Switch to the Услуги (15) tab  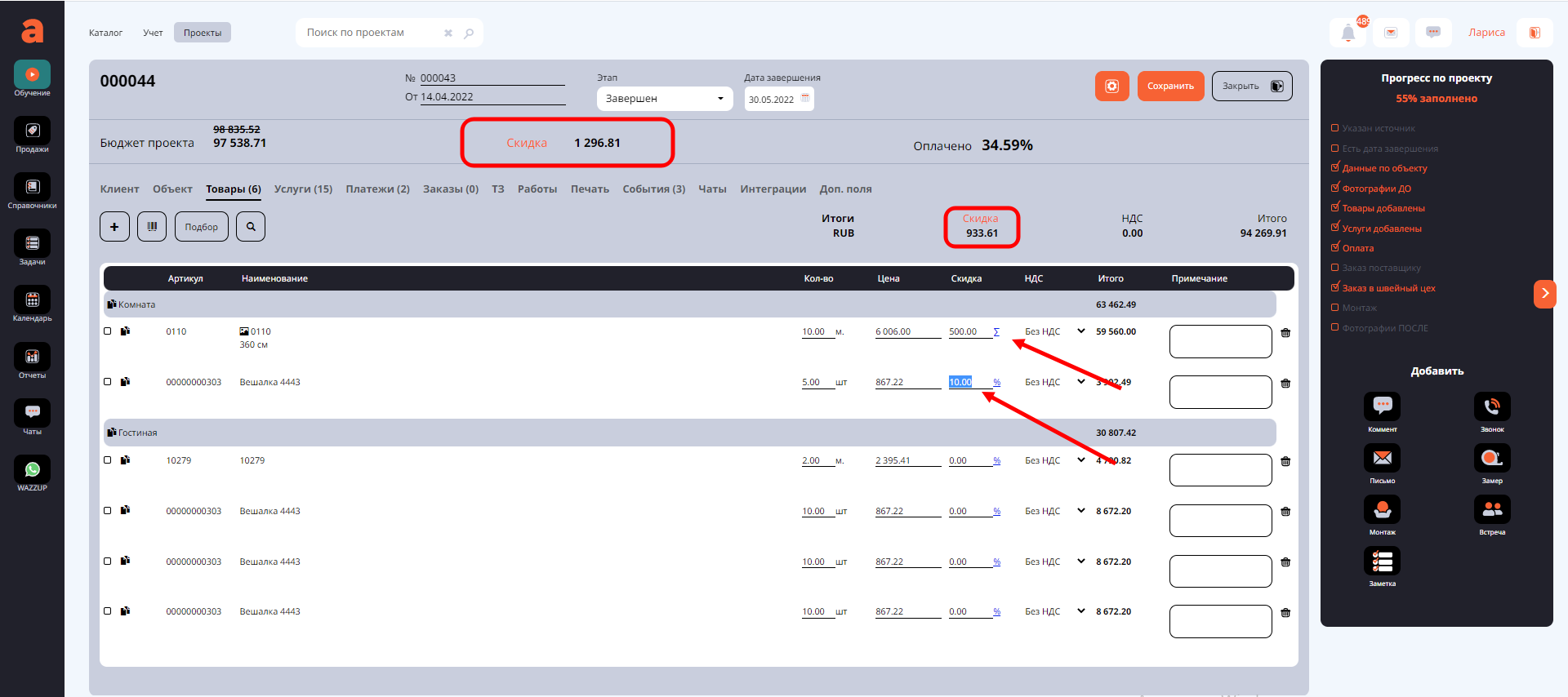(x=303, y=189)
